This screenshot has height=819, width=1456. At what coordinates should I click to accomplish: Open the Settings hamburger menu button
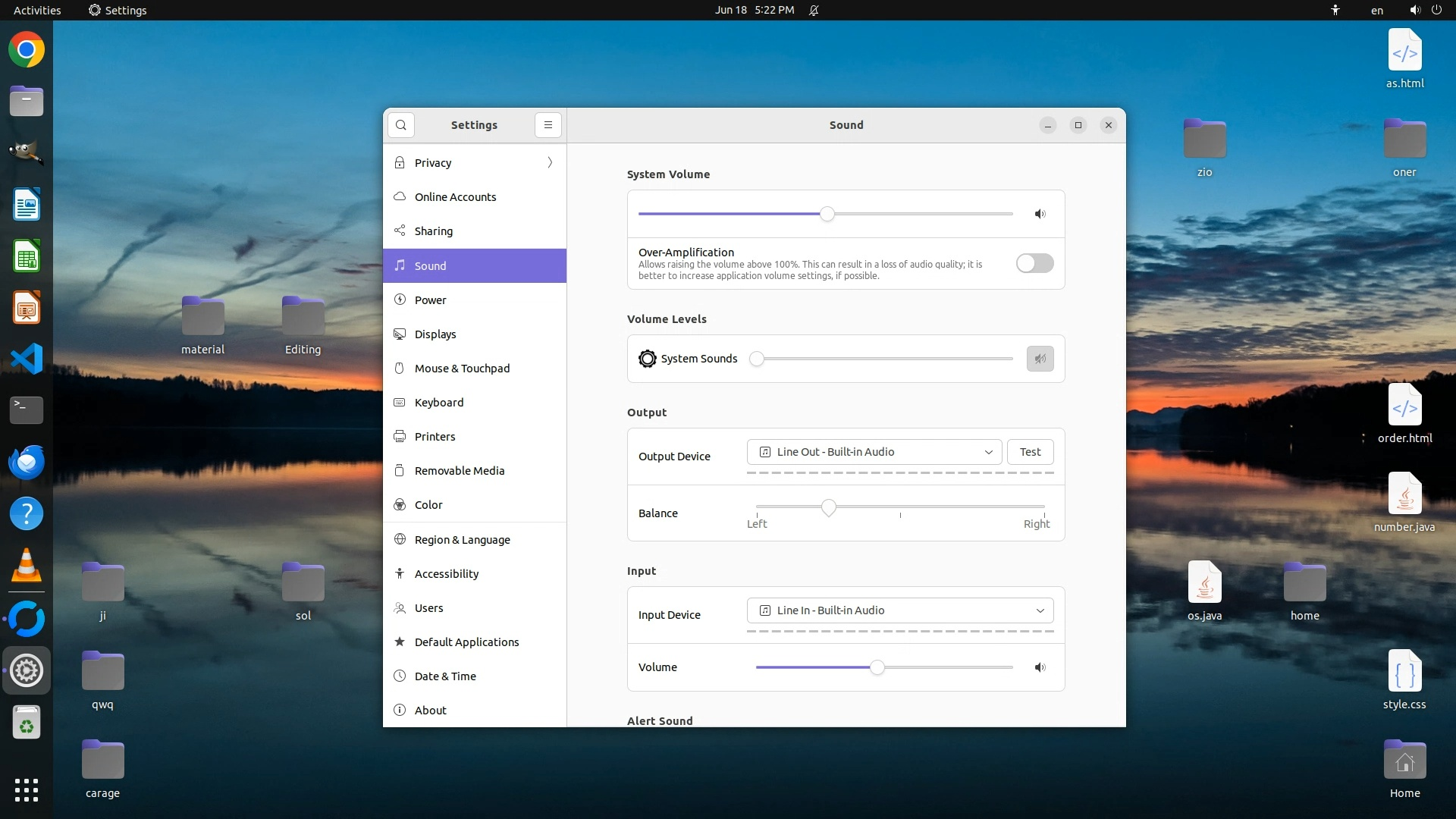(548, 125)
